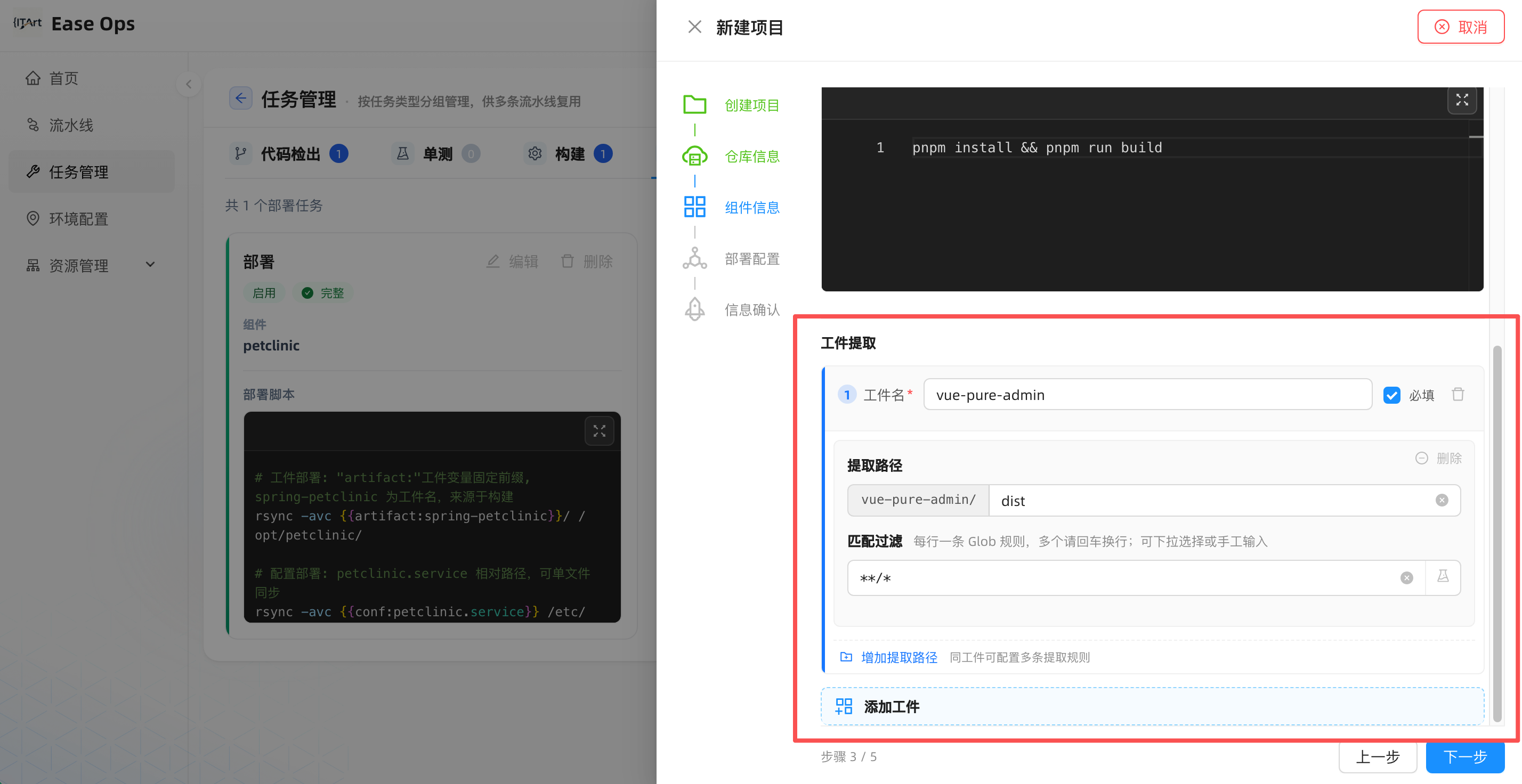Close the 新建项目 drawer with X icon
Viewport: 1522px width, 784px height.
[x=694, y=27]
